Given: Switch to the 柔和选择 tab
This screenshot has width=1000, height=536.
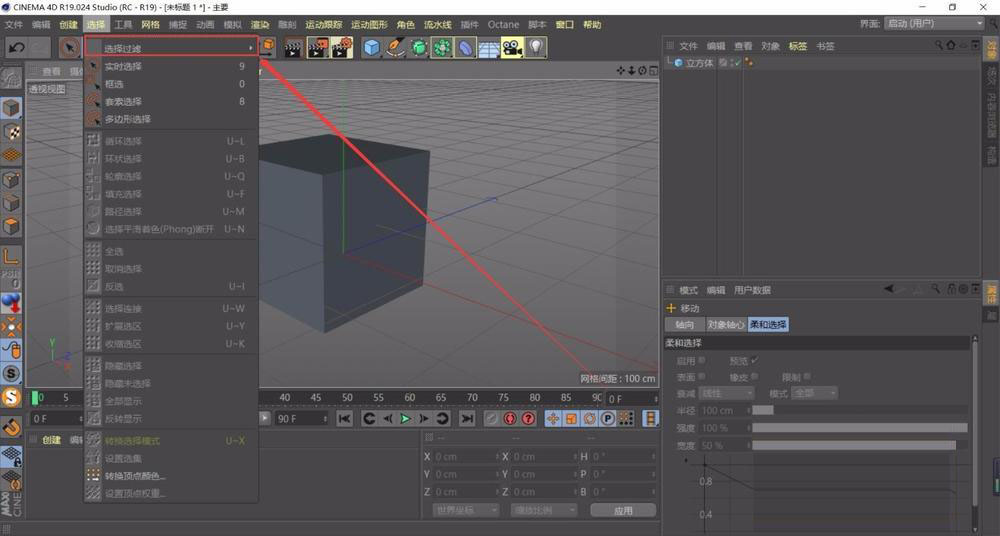Looking at the screenshot, I should click(768, 325).
